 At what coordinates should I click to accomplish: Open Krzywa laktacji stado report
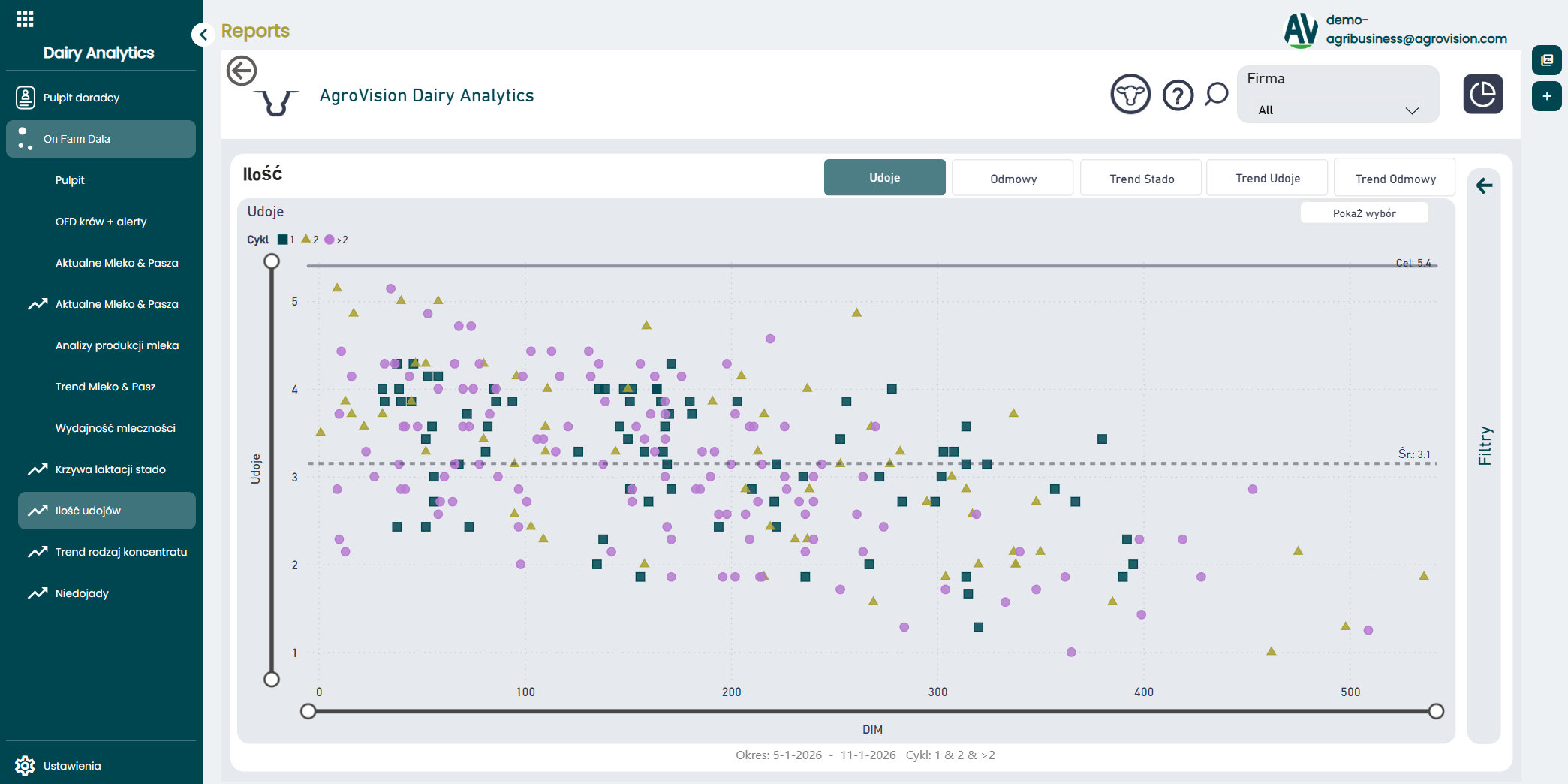(x=110, y=469)
